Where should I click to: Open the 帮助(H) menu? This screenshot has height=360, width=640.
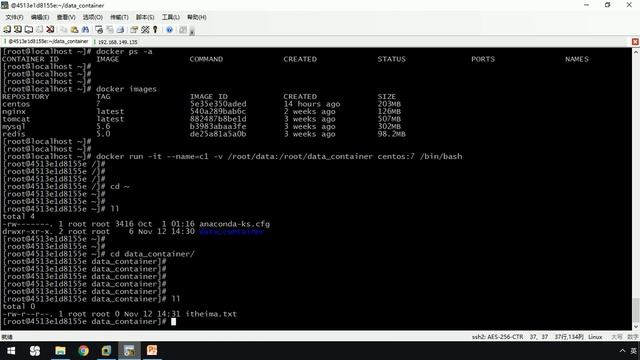tap(197, 17)
